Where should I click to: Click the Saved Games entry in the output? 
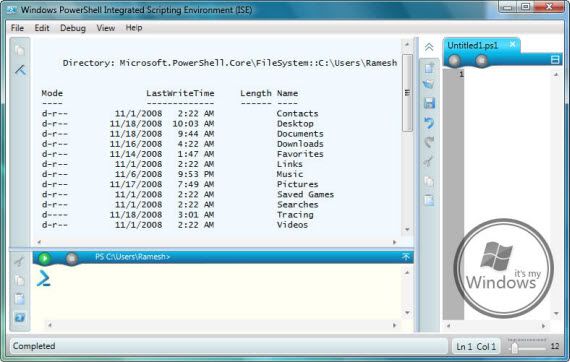[305, 195]
